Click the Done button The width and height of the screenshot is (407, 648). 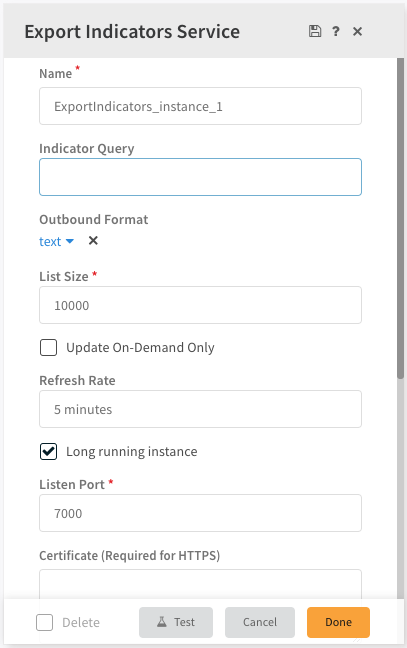pos(338,622)
